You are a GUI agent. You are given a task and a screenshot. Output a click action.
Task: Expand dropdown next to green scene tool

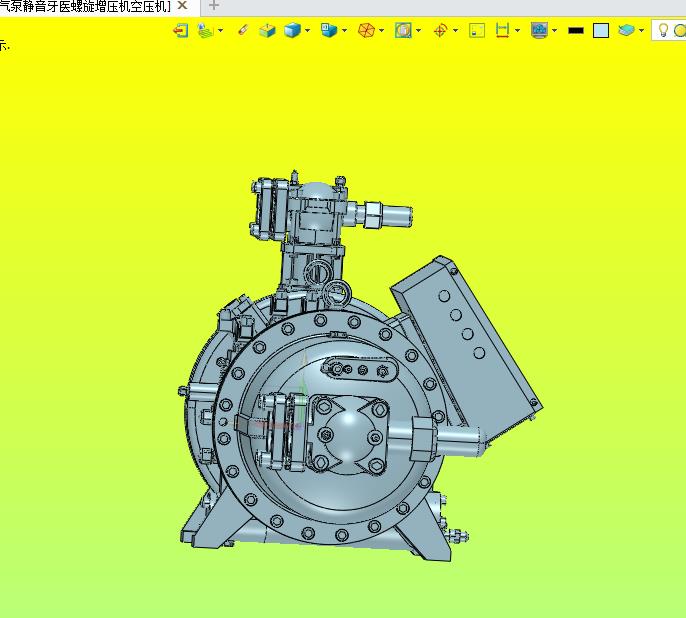tap(220, 31)
